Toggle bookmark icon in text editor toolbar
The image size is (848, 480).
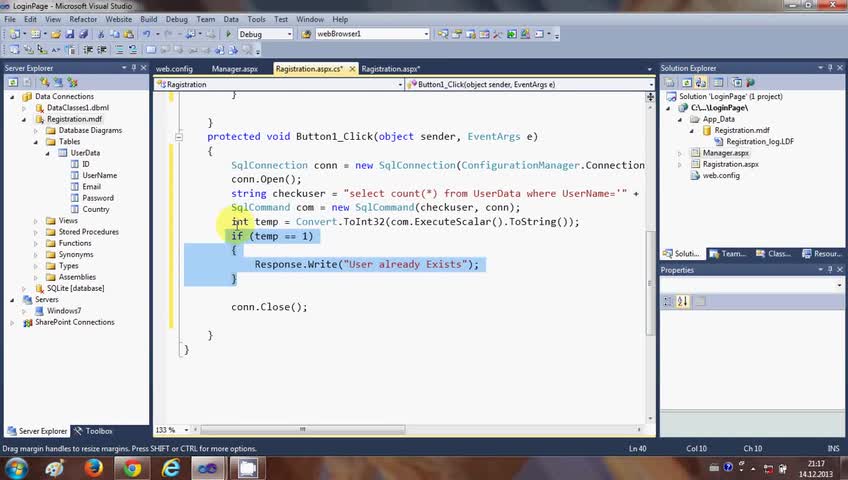[151, 50]
